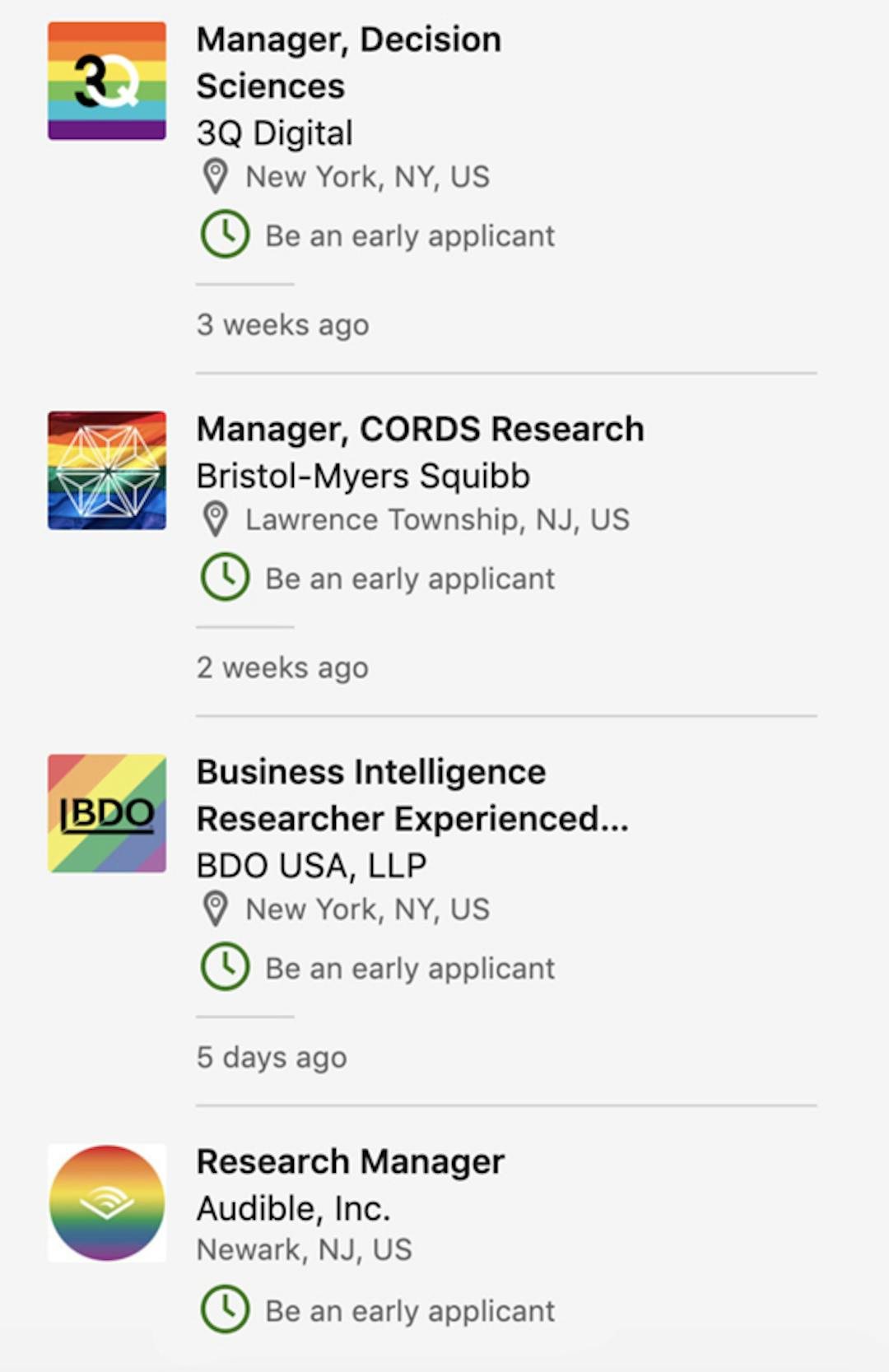Click the location pin in BDO listing
Viewport: 889px width, 1372px height.
click(x=216, y=909)
